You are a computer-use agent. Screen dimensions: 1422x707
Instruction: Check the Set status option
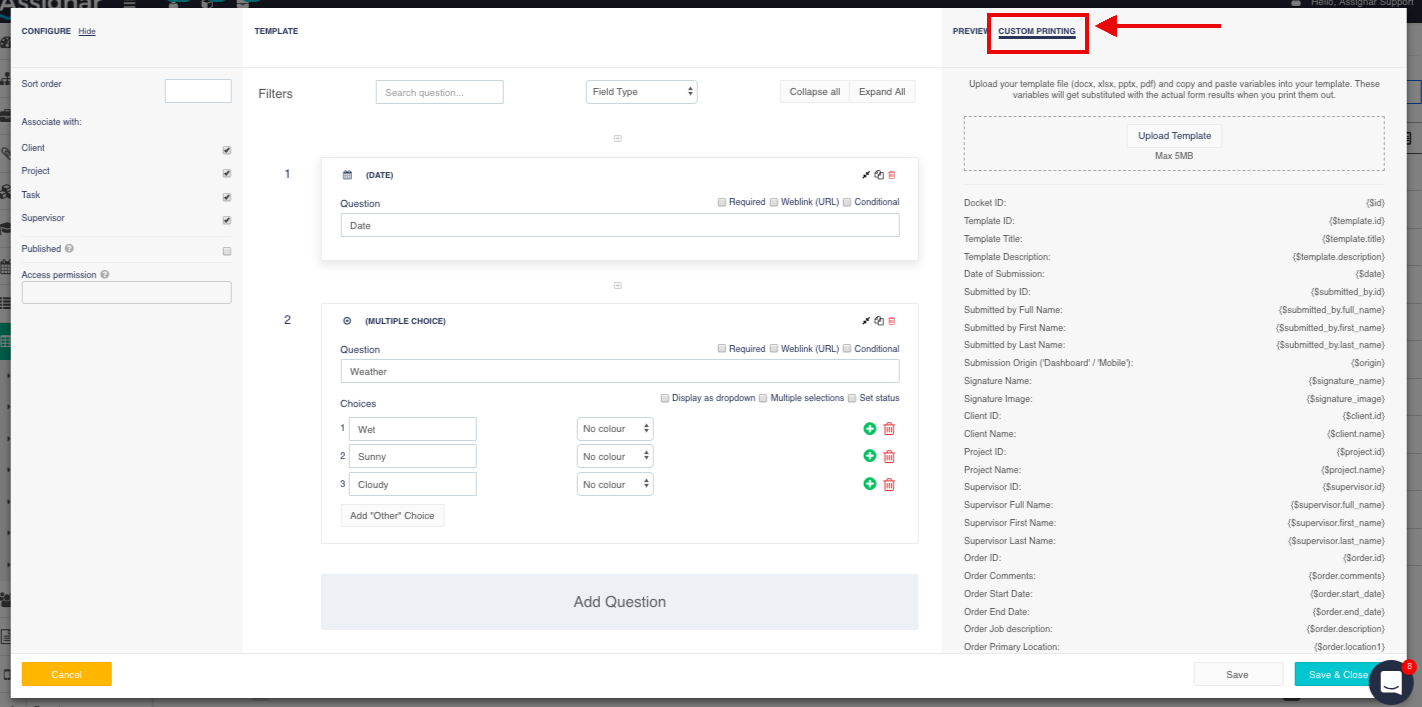click(852, 398)
